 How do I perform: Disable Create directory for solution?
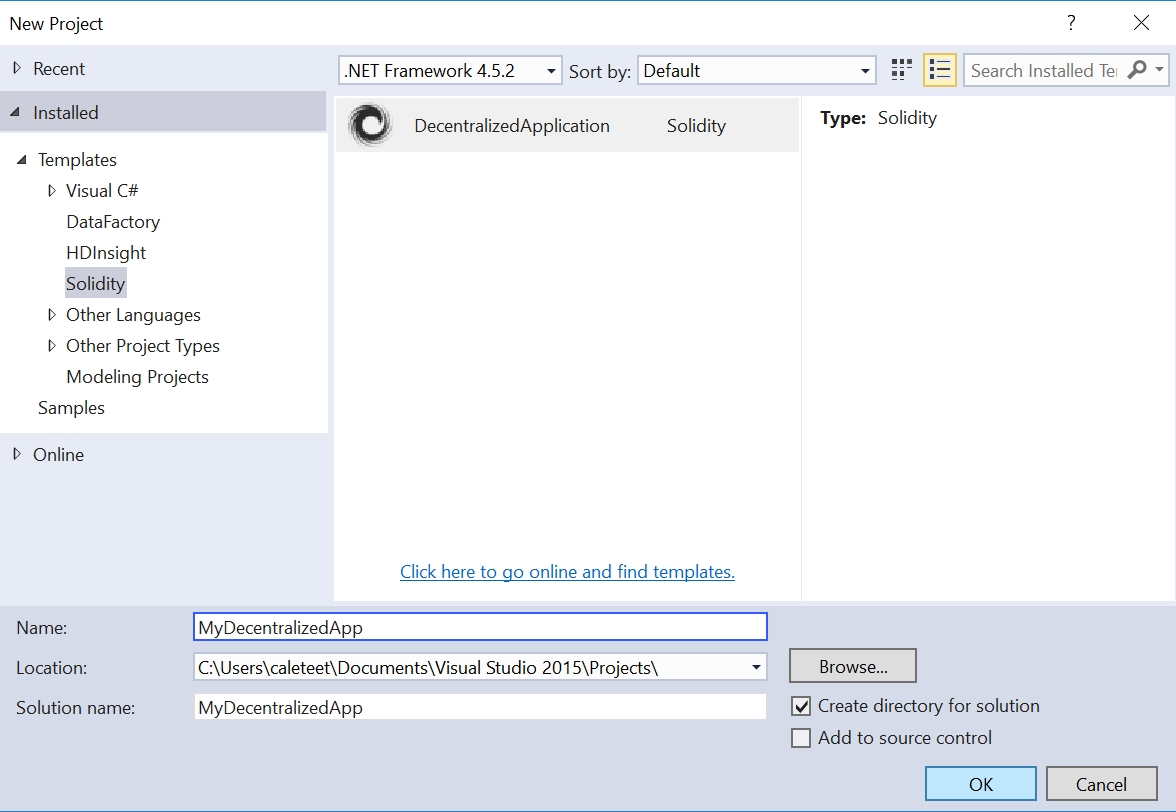801,706
